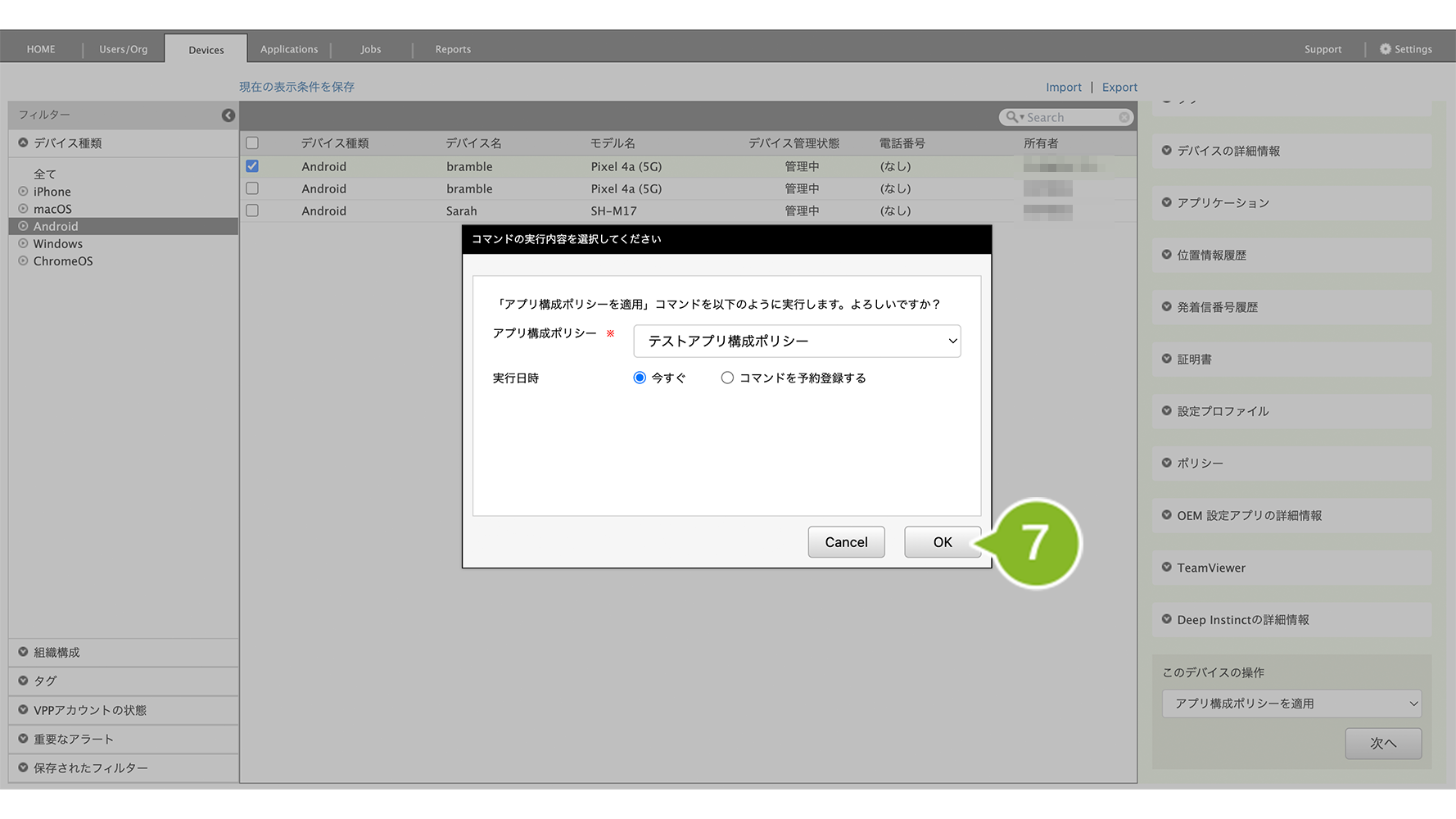This screenshot has height=819, width=1456.
Task: Click the icon beside TeamViewer
Action: [1166, 567]
